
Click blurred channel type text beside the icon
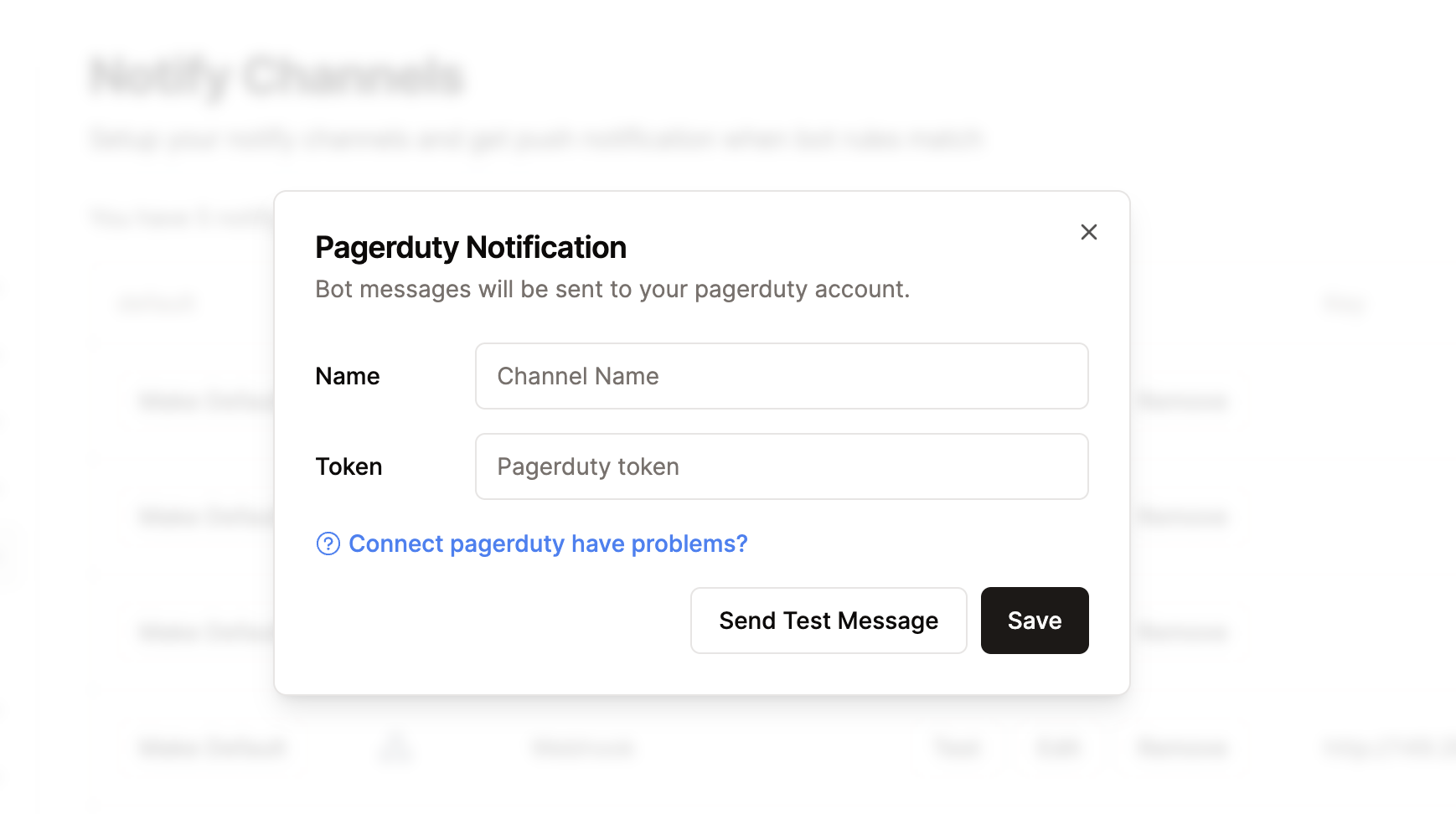coord(583,747)
